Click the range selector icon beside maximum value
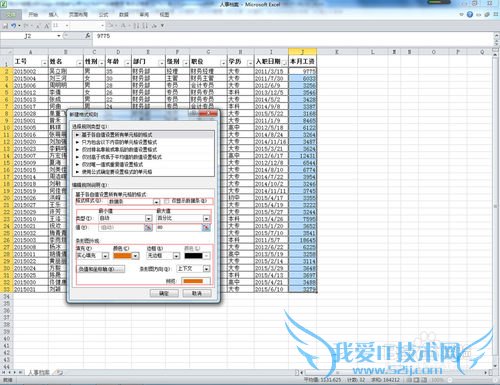This screenshot has height=385, width=500. pyautogui.click(x=206, y=227)
